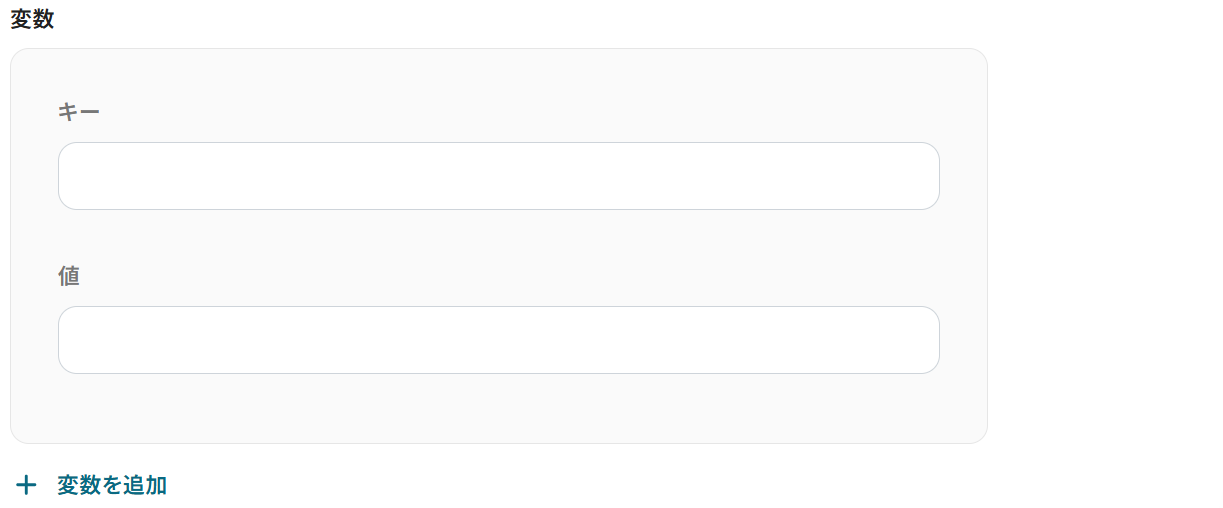Activate the text field under キー
This screenshot has width=1223, height=508.
499,176
